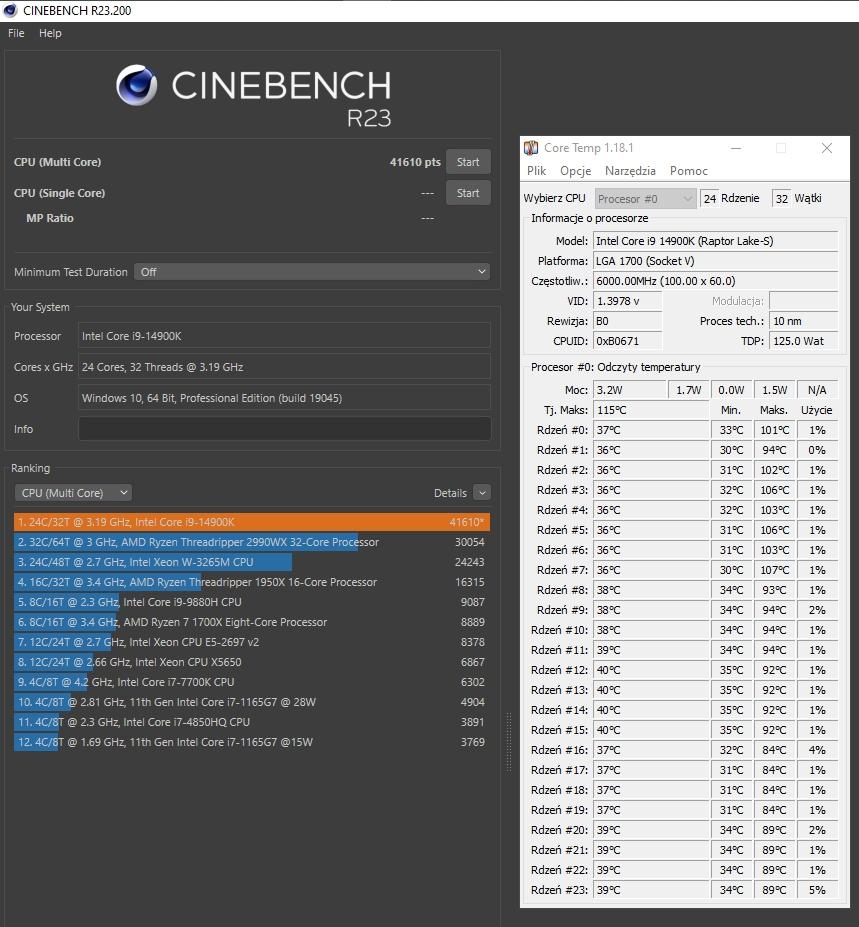Click the Core Temp title bar icon
This screenshot has height=927, width=859.
[531, 148]
